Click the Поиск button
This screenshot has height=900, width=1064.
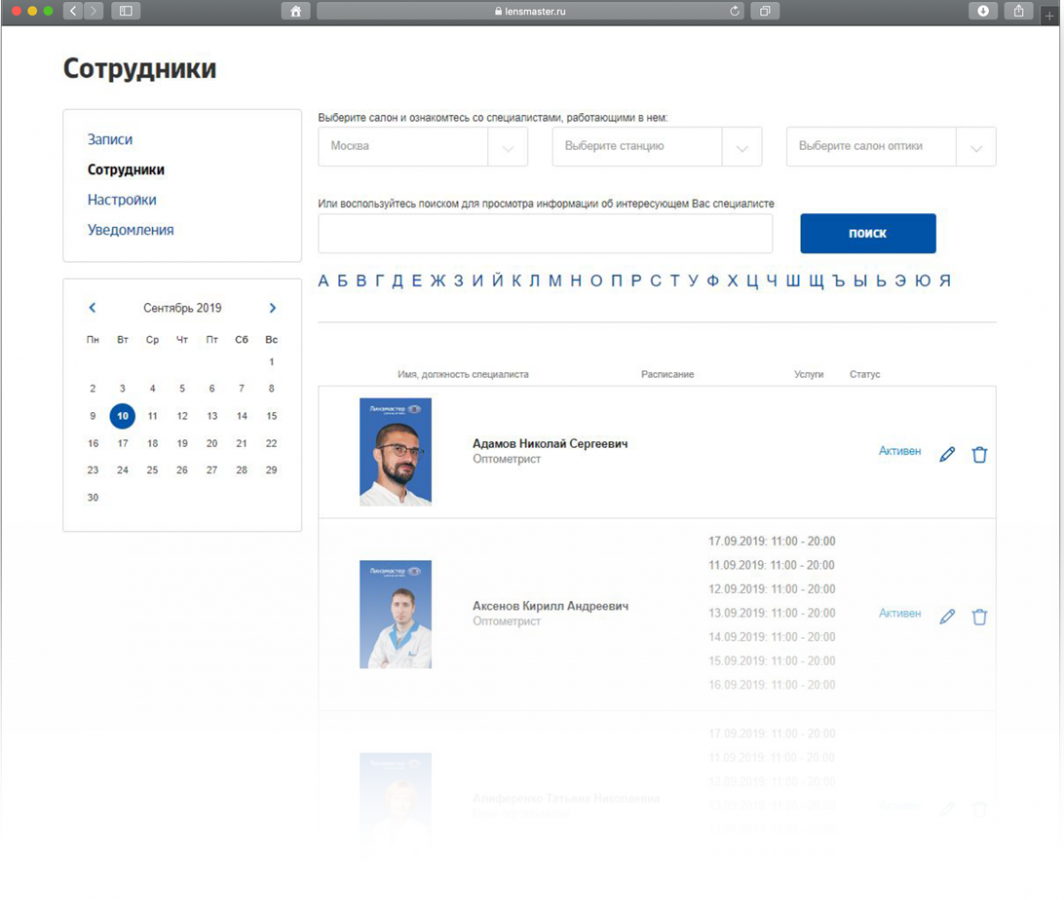[x=868, y=233]
